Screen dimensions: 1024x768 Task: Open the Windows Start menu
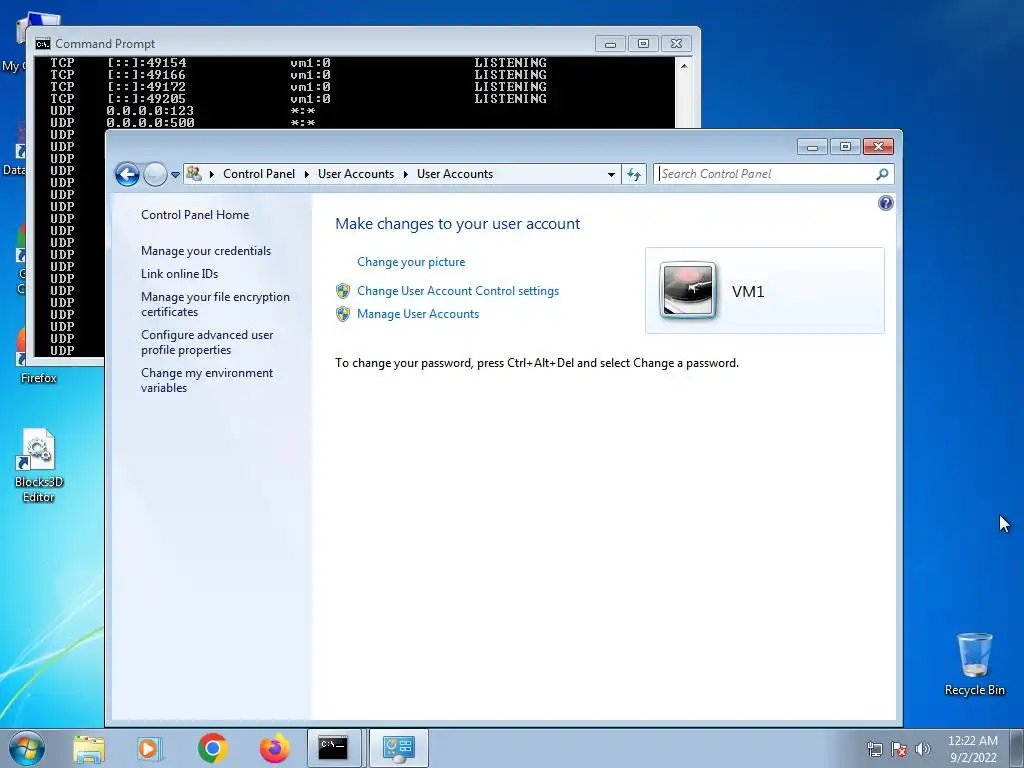26,748
